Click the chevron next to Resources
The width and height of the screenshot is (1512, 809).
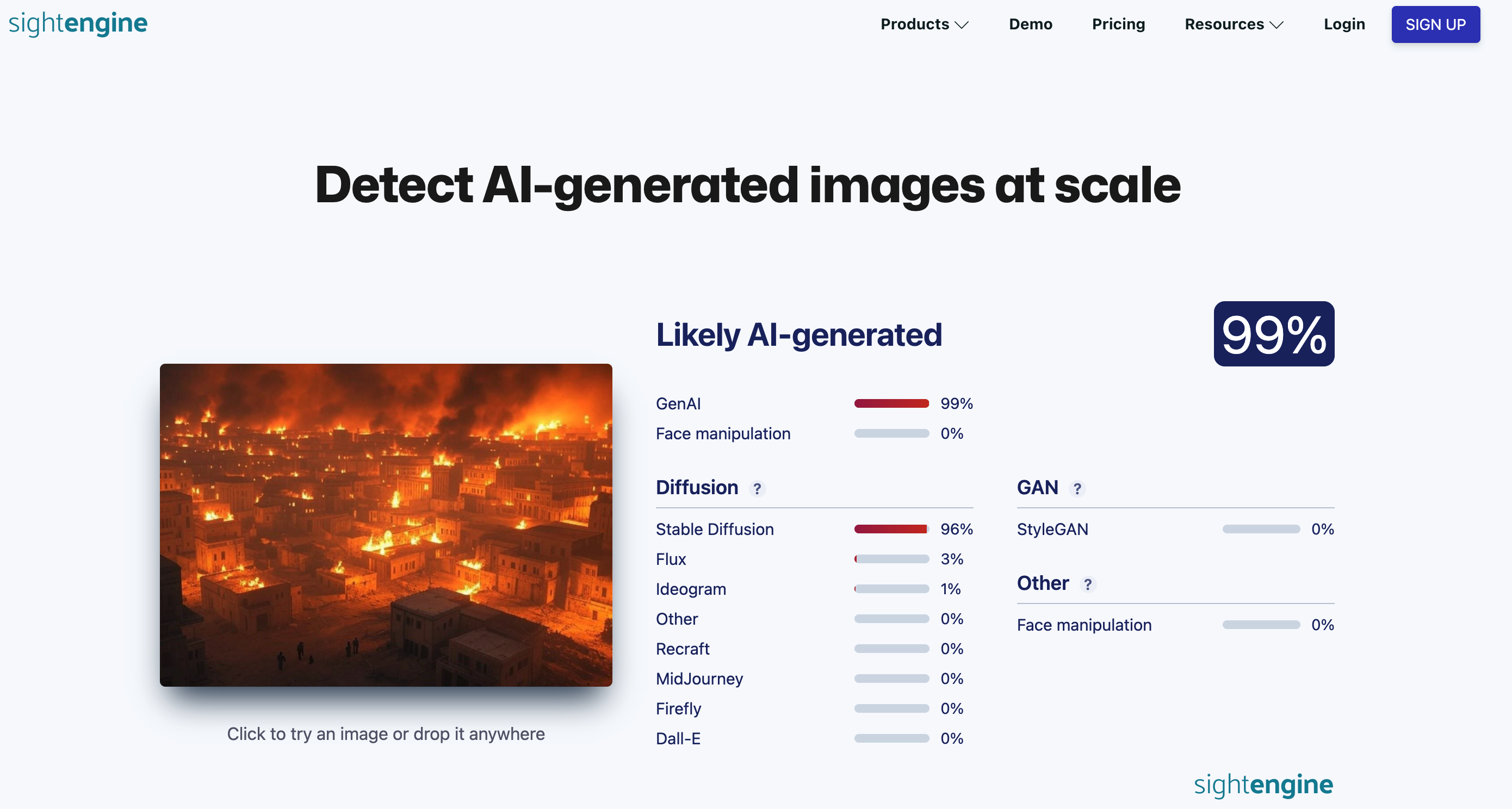point(1276,24)
